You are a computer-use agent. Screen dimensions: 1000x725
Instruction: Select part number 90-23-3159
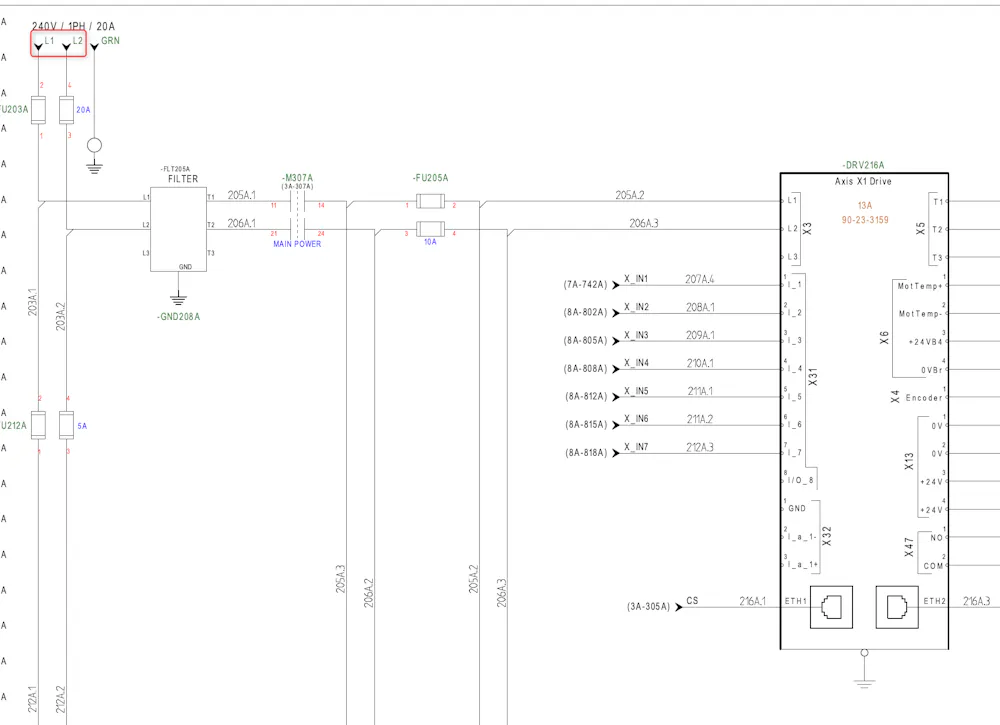point(865,219)
